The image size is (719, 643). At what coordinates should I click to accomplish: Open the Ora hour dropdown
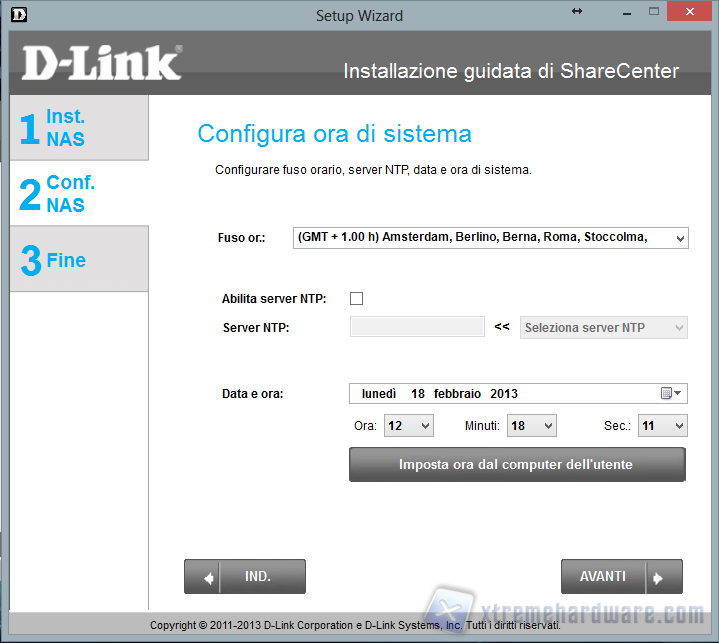click(409, 426)
